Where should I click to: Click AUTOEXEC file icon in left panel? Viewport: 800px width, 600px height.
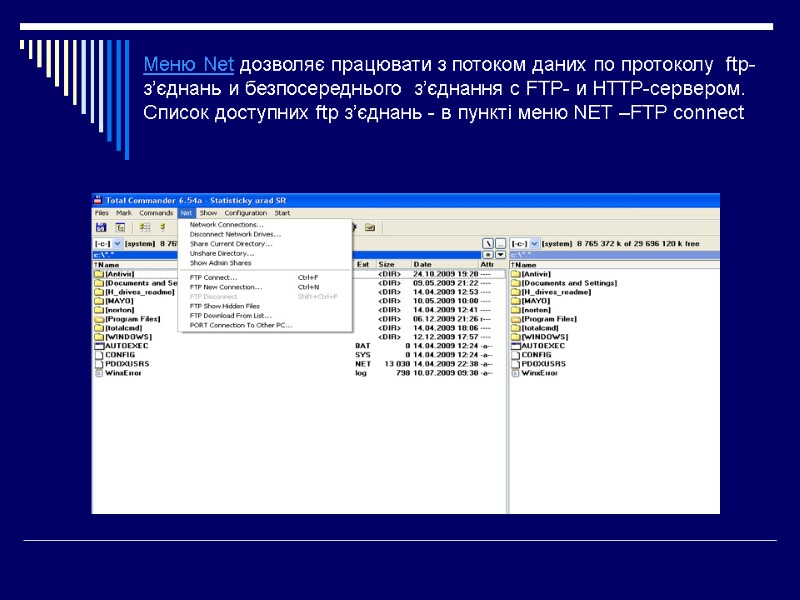point(99,346)
